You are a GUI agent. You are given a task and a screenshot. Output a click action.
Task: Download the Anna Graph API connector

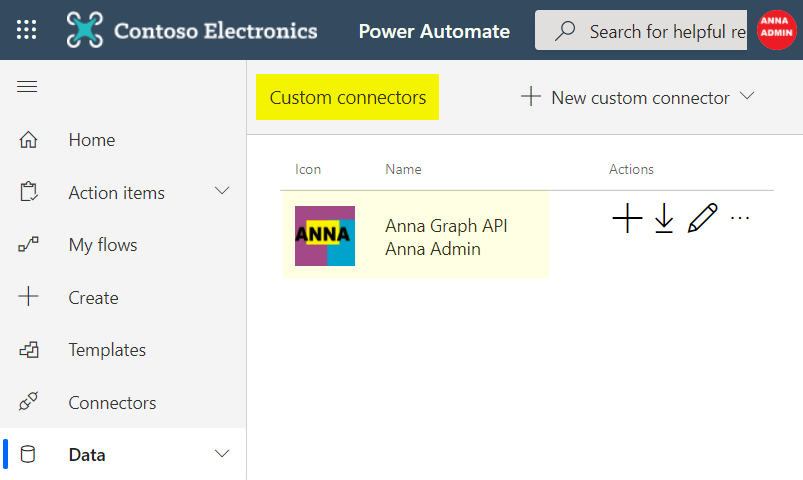coord(664,218)
